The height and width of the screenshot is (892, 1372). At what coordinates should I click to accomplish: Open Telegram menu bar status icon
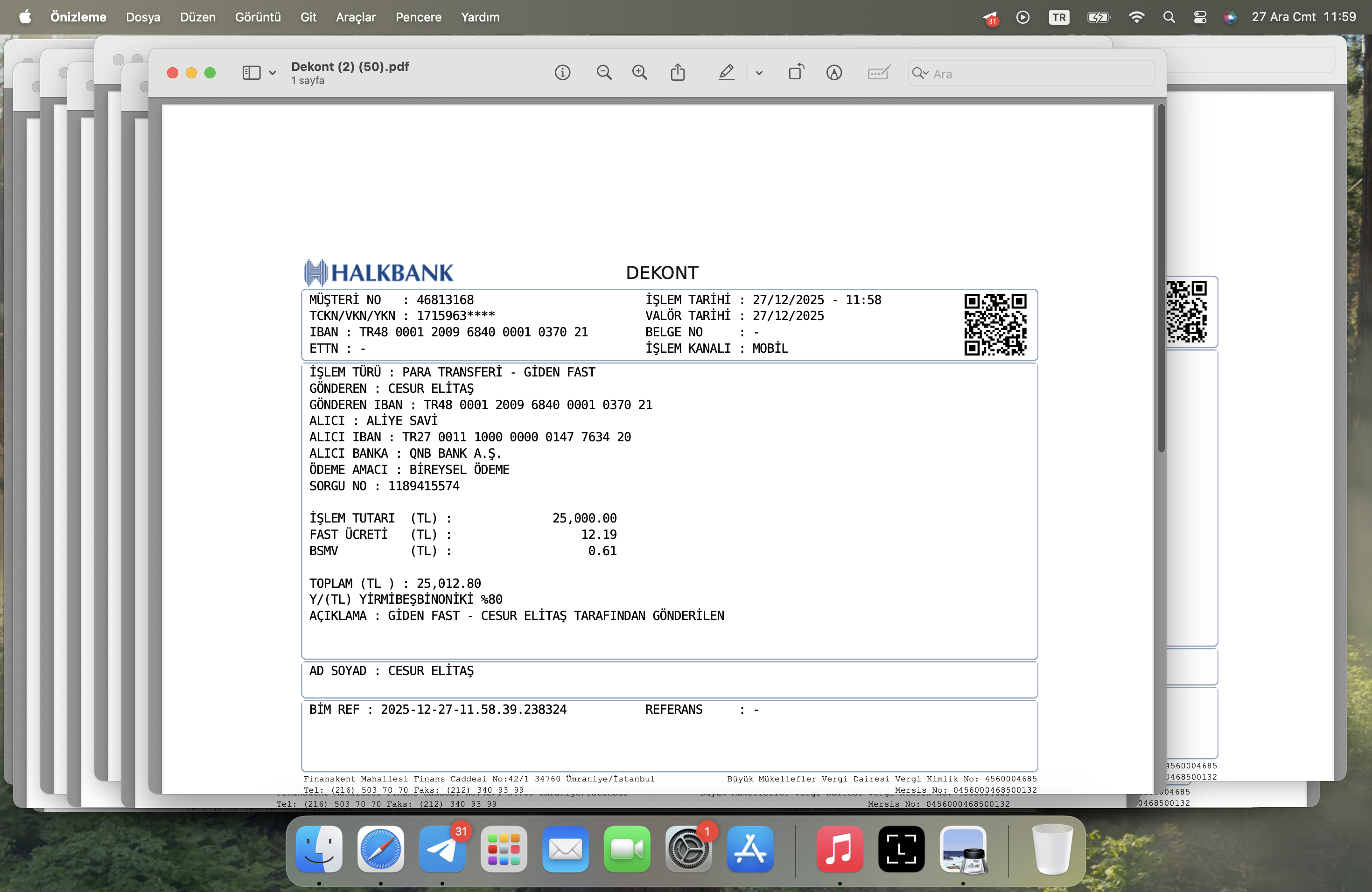click(x=990, y=18)
